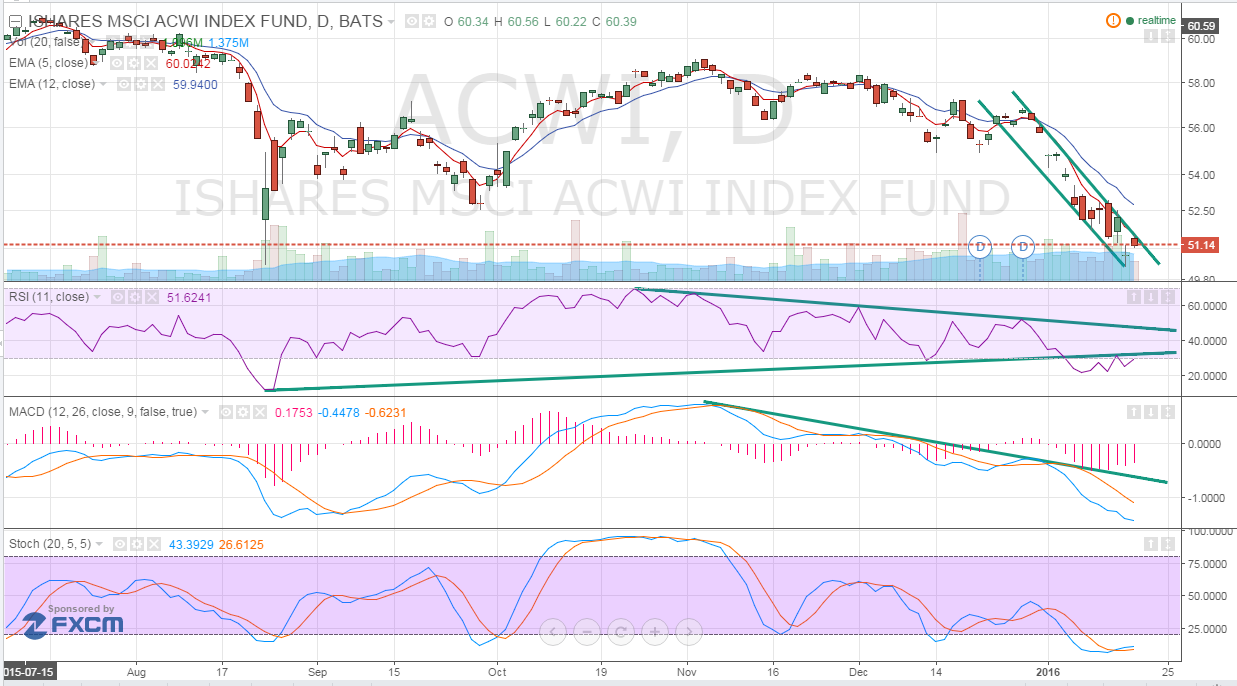Remove the EMA (12, close) indicator

[x=158, y=84]
